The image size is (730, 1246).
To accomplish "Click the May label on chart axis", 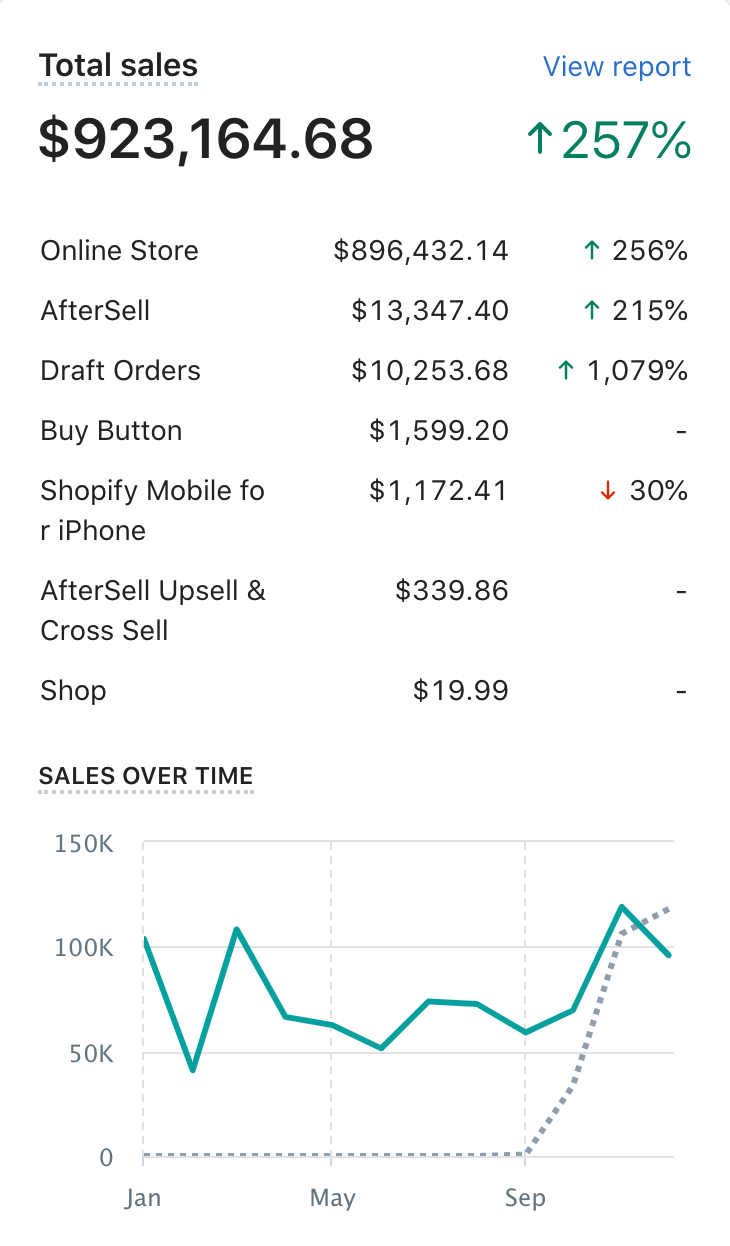I will coord(332,1198).
